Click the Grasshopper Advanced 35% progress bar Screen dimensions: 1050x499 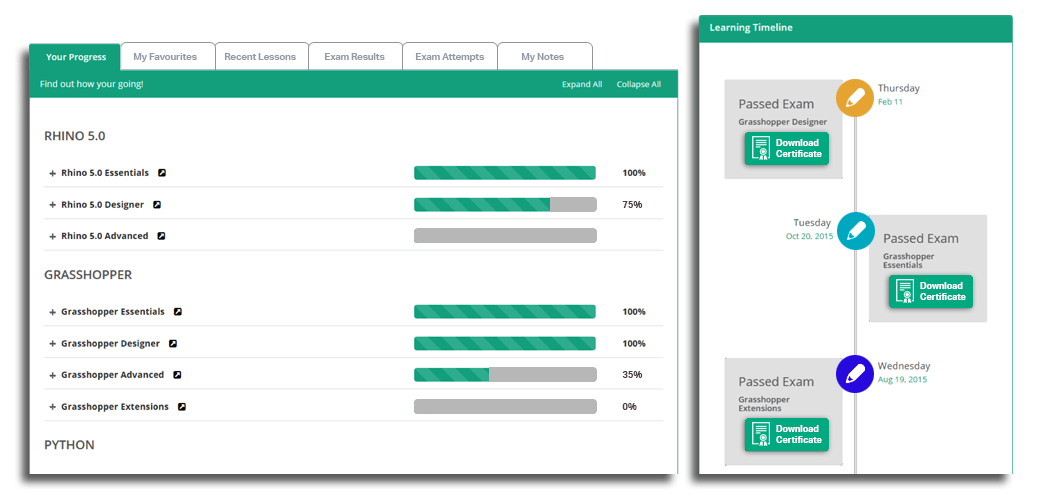pos(505,374)
